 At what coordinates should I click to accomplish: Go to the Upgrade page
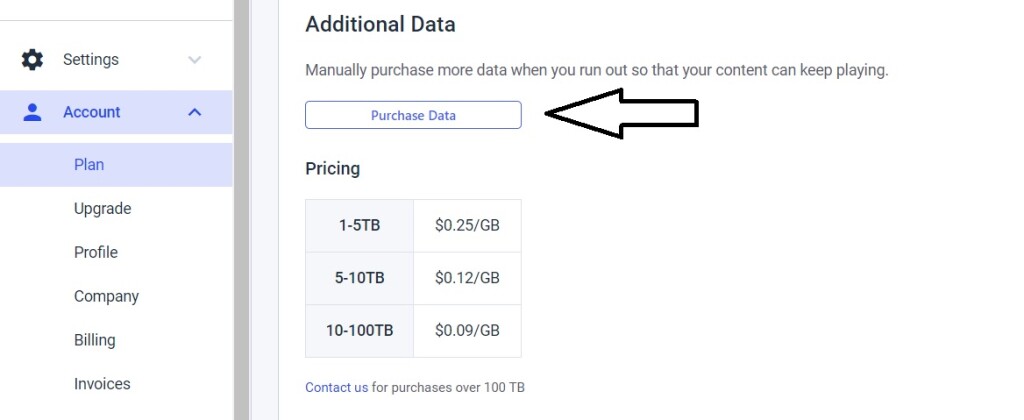[103, 209]
